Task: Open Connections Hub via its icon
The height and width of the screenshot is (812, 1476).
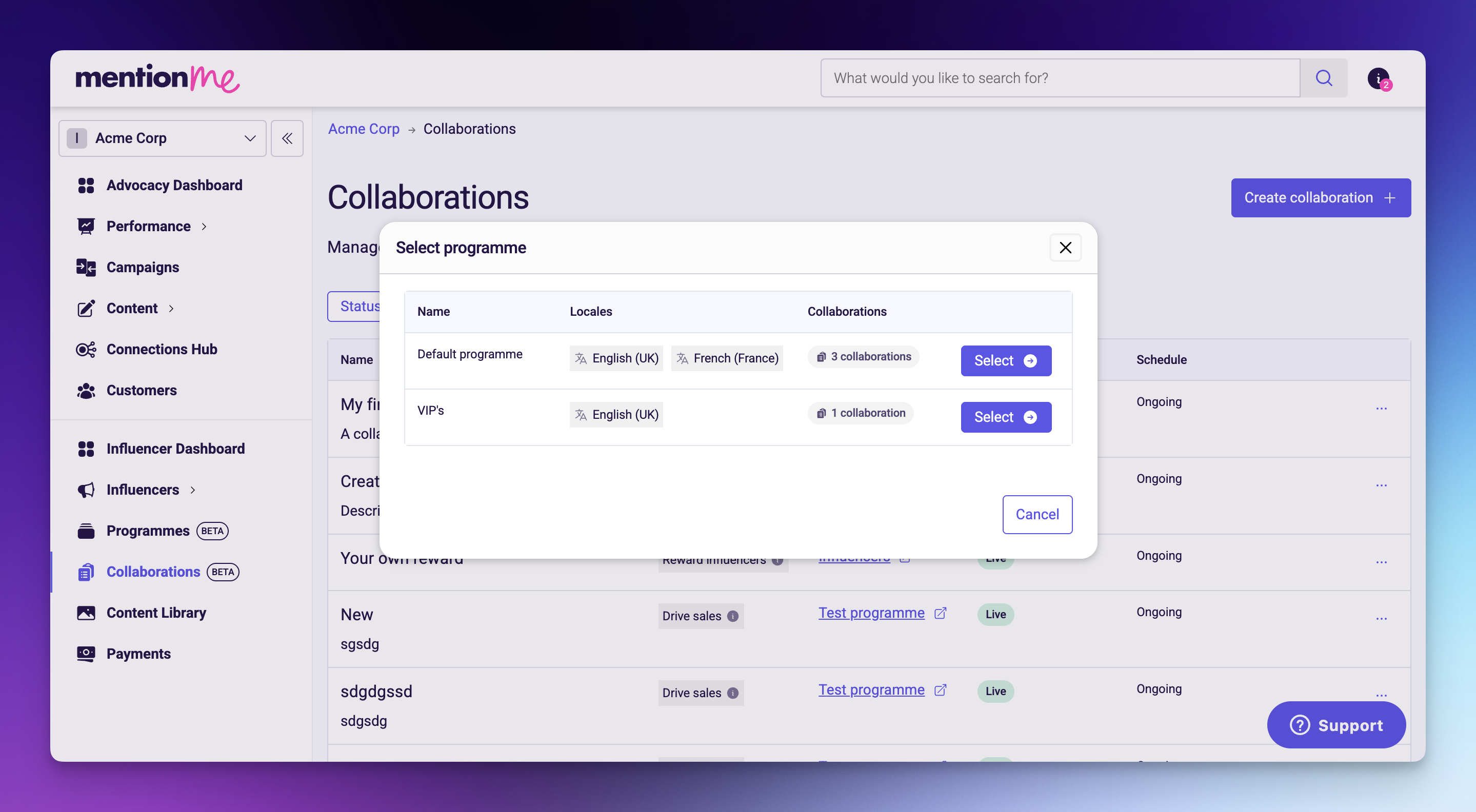Action: [x=86, y=349]
